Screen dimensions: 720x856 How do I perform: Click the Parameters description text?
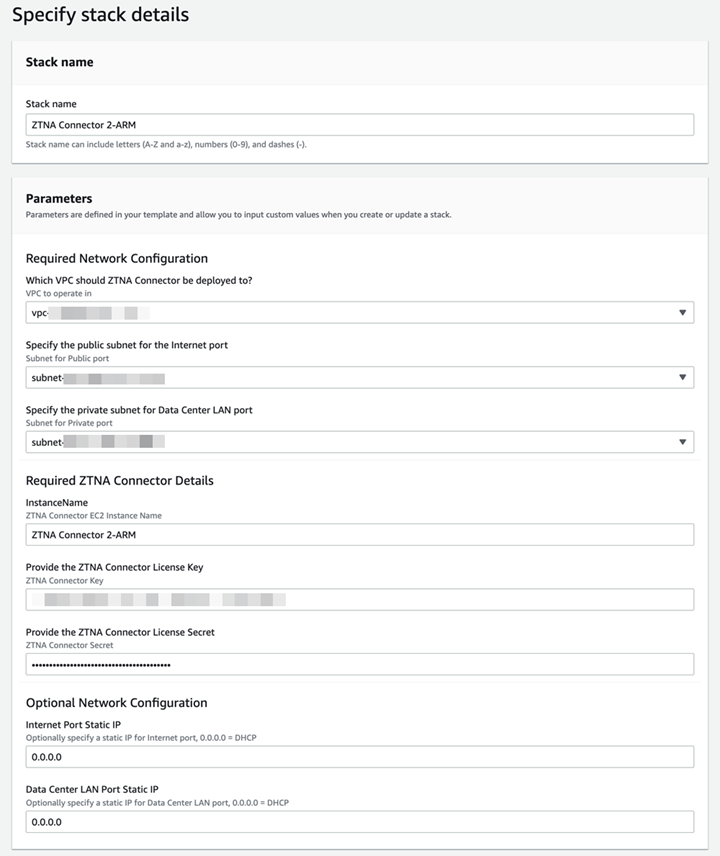tap(238, 214)
